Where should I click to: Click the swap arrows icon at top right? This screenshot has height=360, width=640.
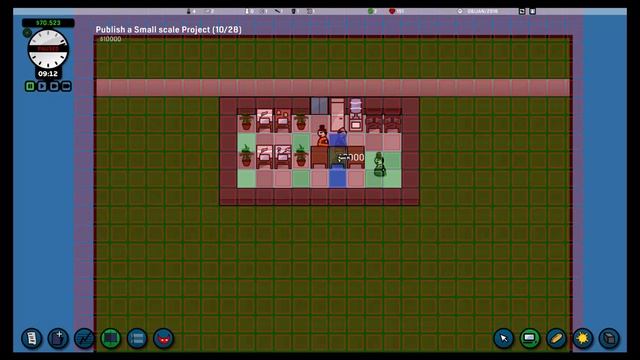[x=522, y=11]
